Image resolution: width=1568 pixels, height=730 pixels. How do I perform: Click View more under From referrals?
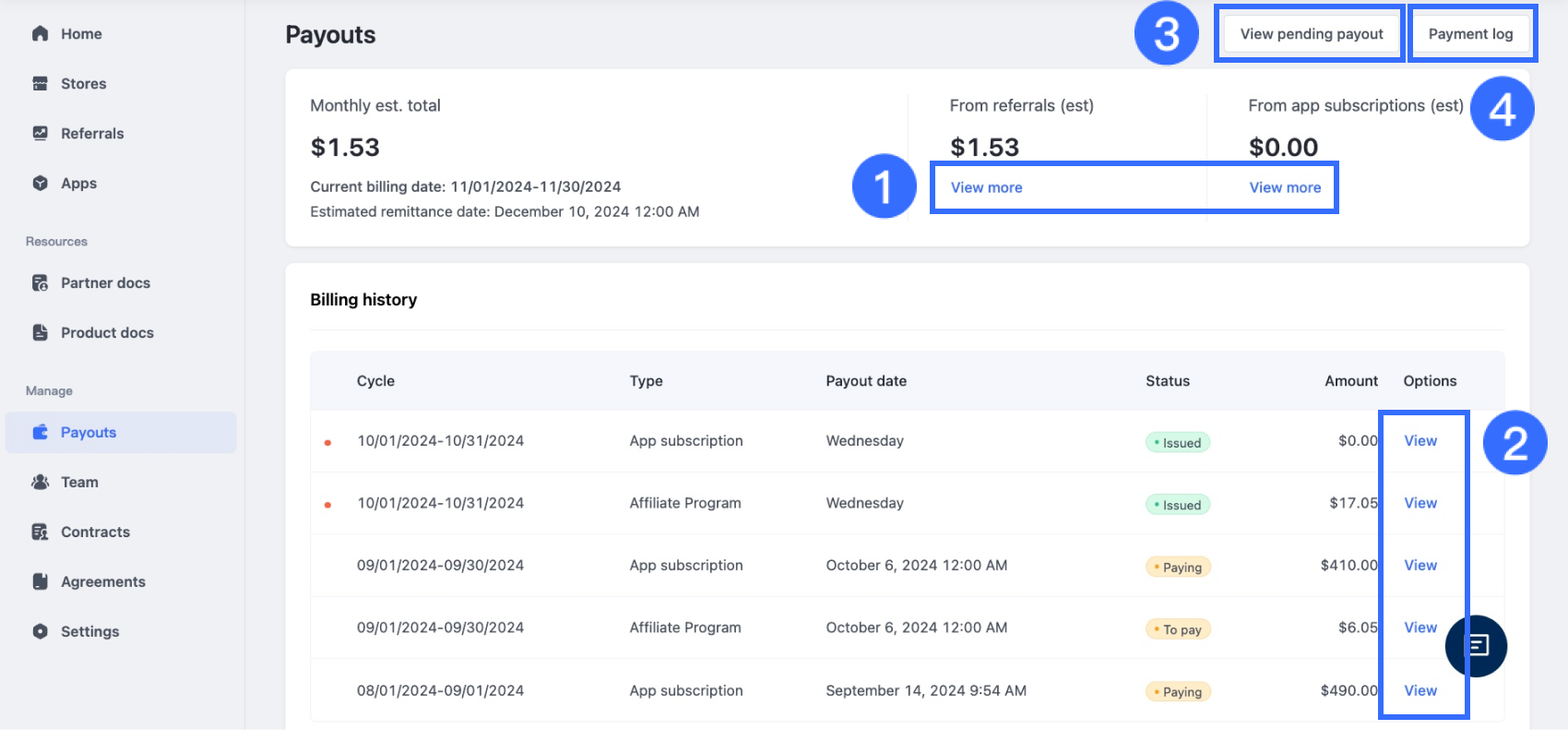[986, 187]
